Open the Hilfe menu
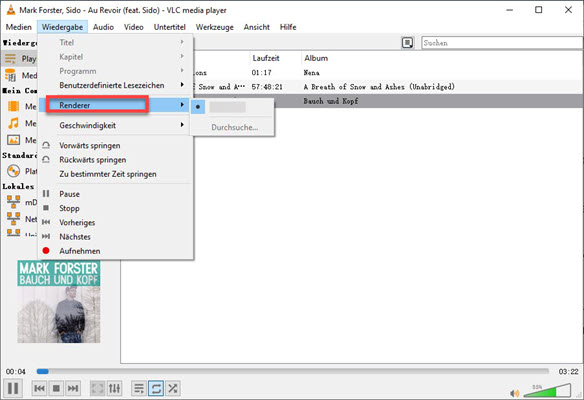 coord(288,27)
